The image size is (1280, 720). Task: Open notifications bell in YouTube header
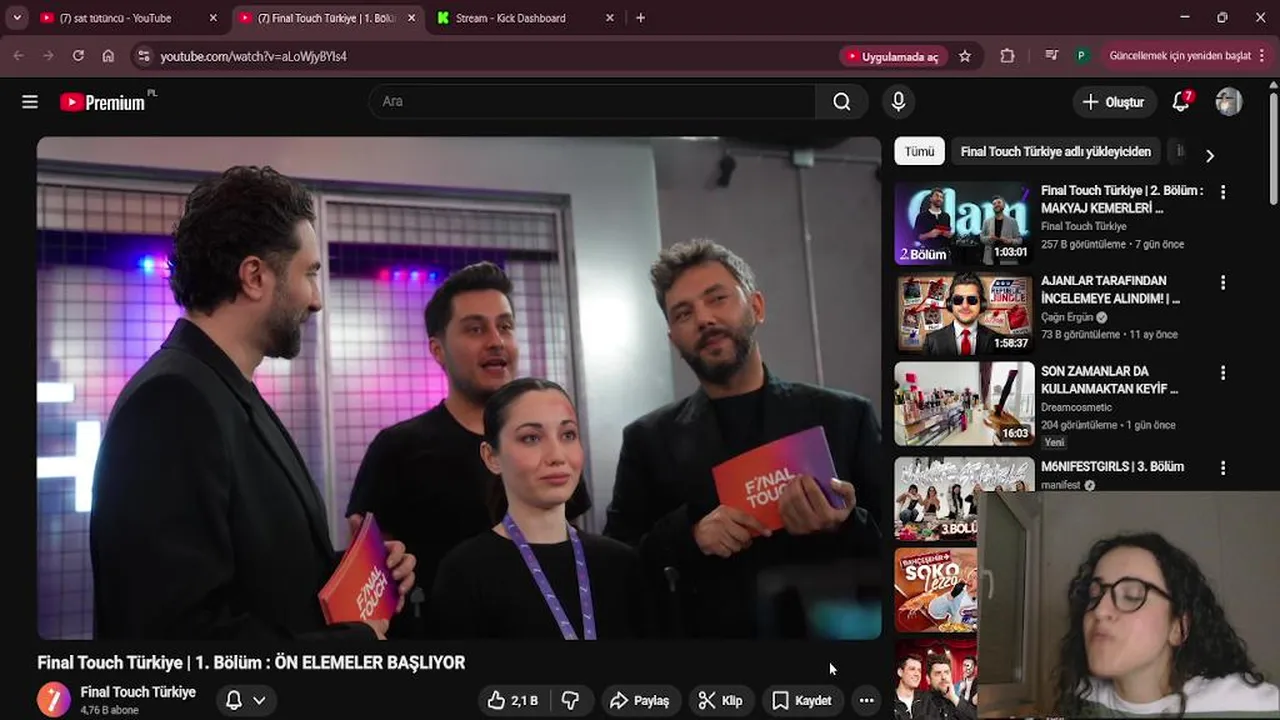tap(1181, 101)
